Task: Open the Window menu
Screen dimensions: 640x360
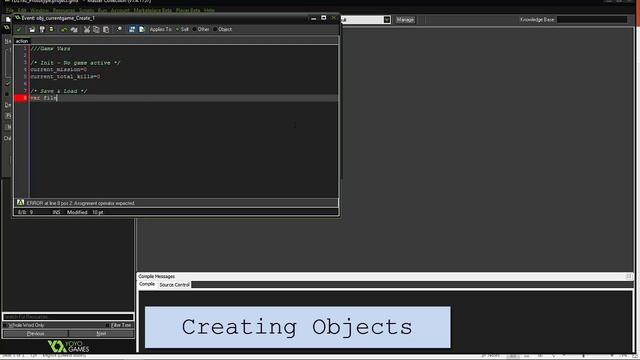Action: (39, 10)
